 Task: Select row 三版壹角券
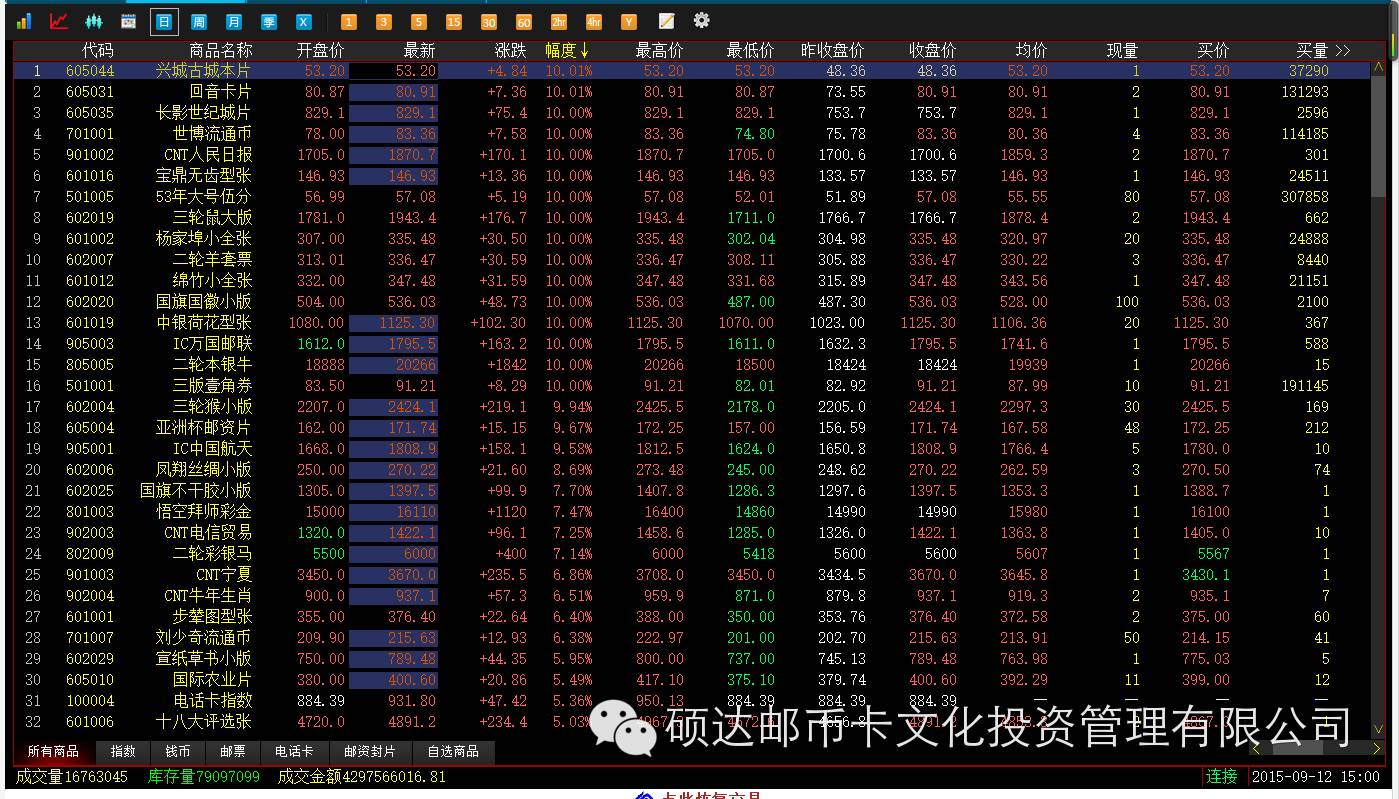(x=691, y=386)
